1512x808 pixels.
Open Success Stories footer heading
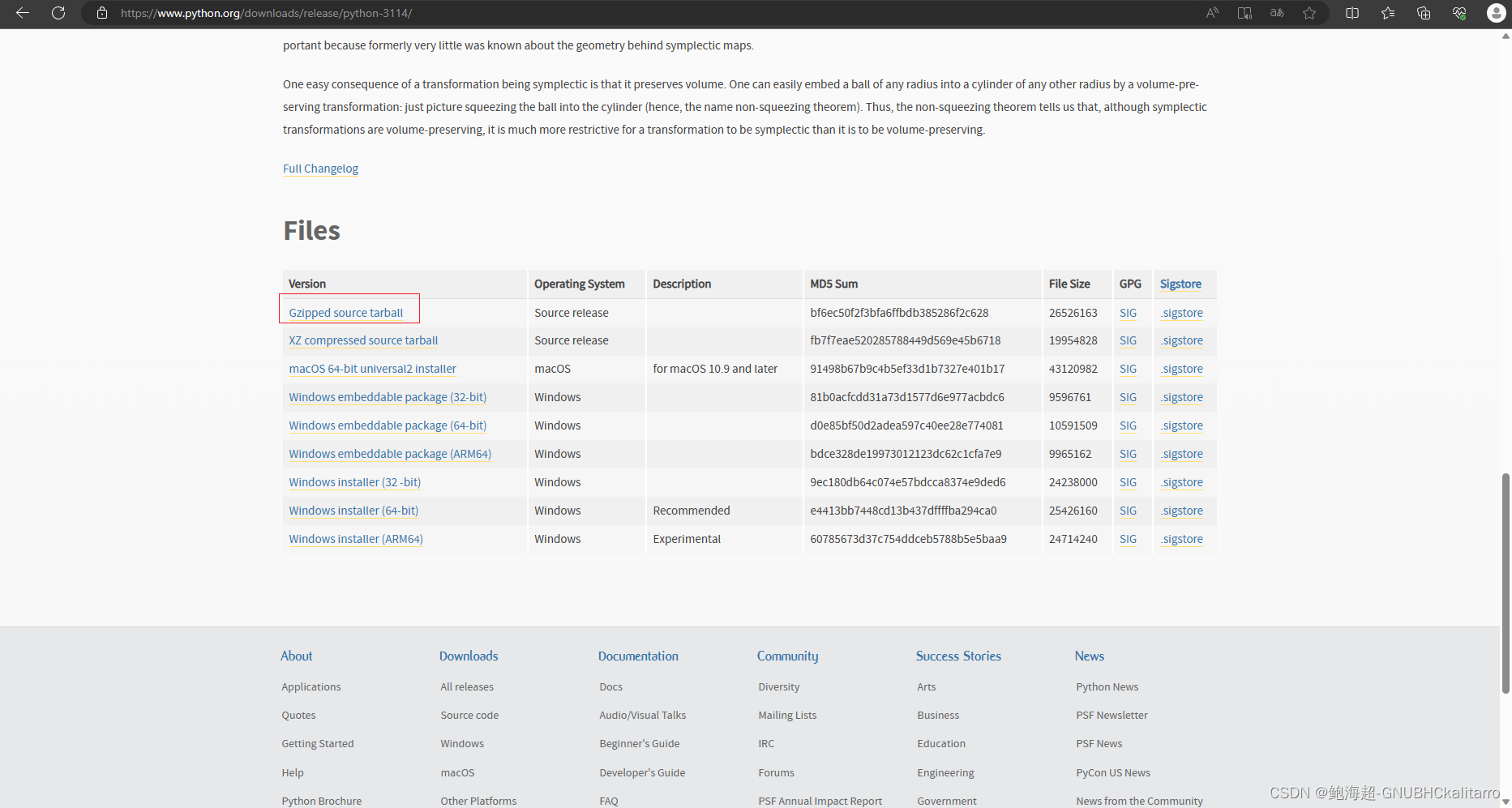pyautogui.click(x=958, y=656)
